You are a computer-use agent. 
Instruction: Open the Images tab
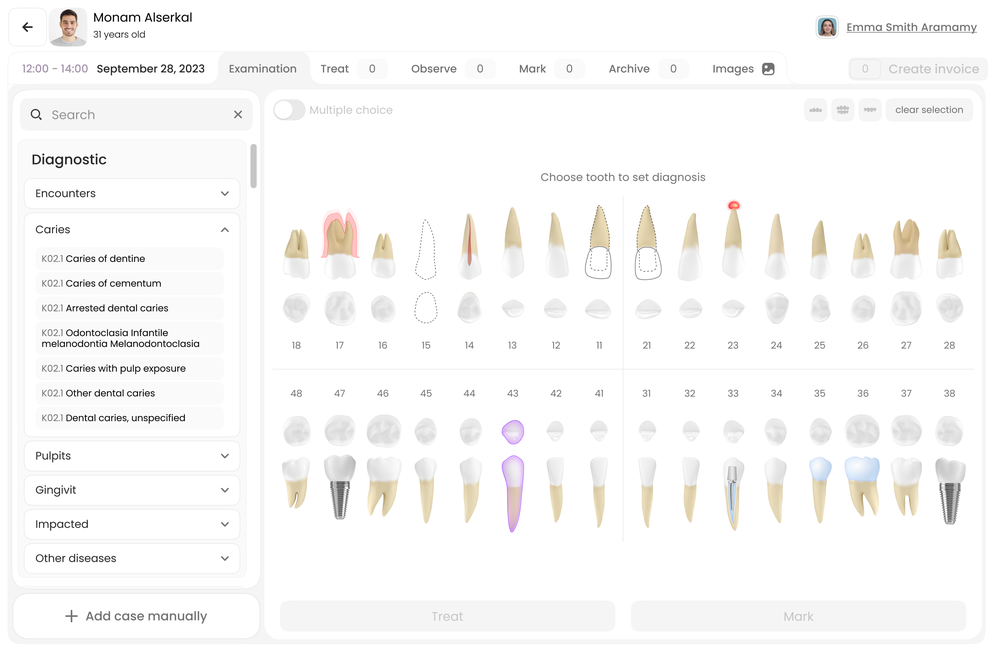(x=743, y=69)
